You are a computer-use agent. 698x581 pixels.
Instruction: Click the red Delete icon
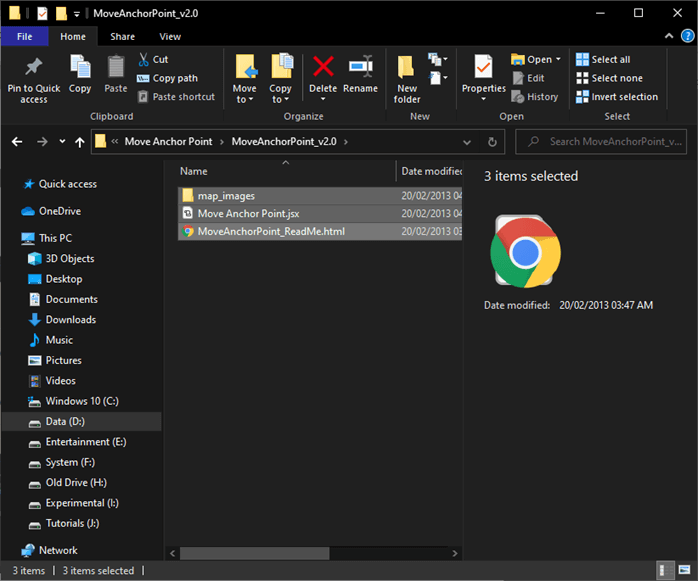pyautogui.click(x=323, y=67)
